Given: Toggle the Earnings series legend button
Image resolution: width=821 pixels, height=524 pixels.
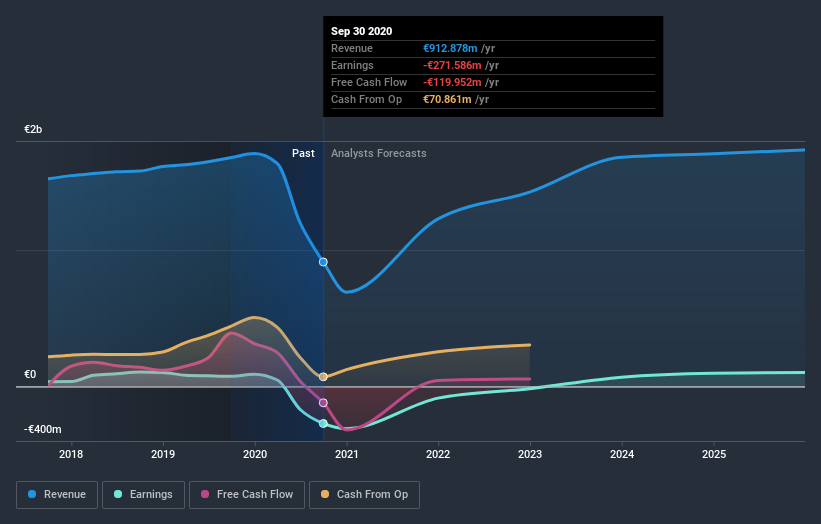Looking at the screenshot, I should [x=143, y=495].
